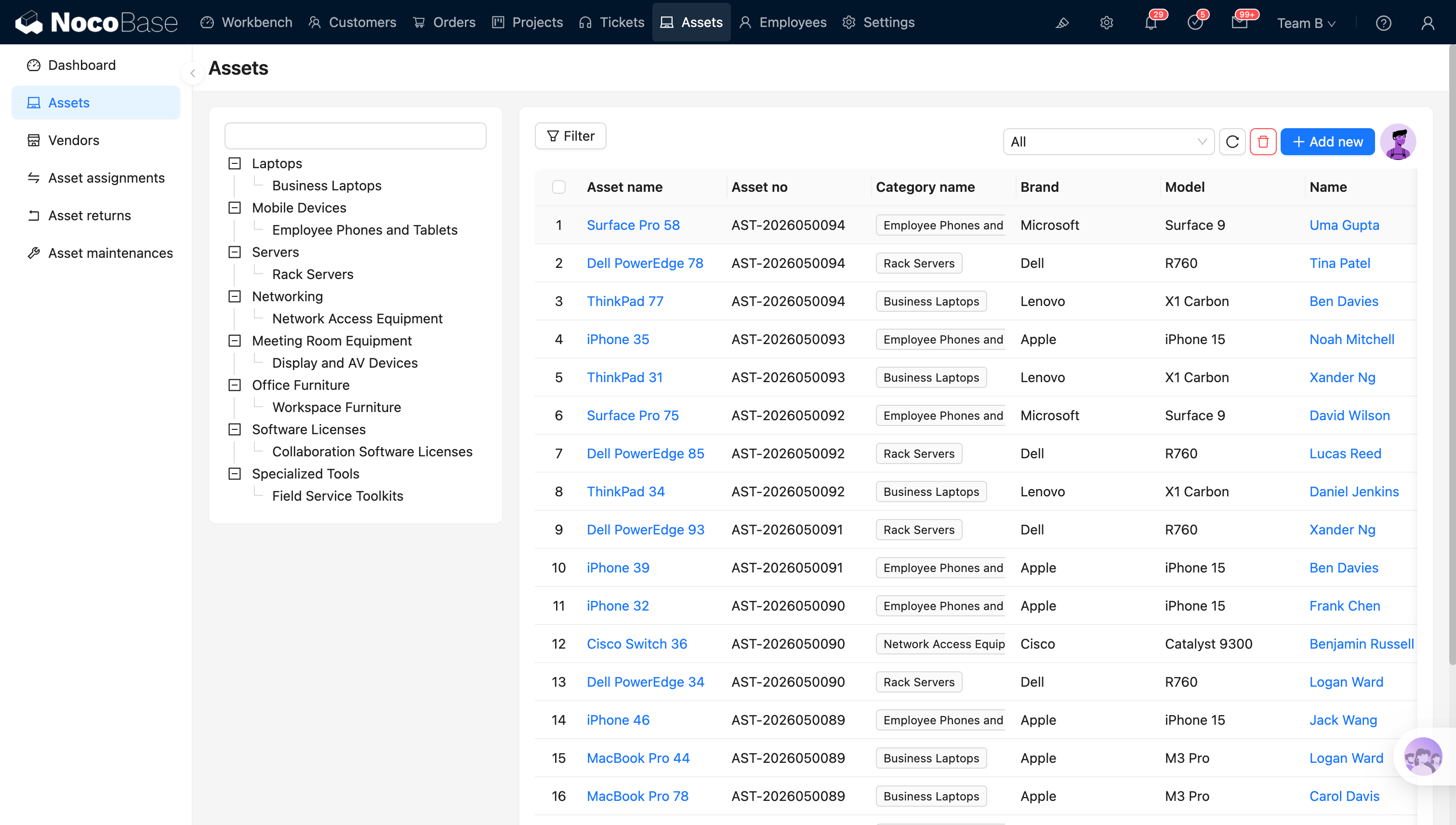Screen dimensions: 1456x825
Task: Click the purple avatar beside Add new
Action: pyautogui.click(x=1398, y=142)
